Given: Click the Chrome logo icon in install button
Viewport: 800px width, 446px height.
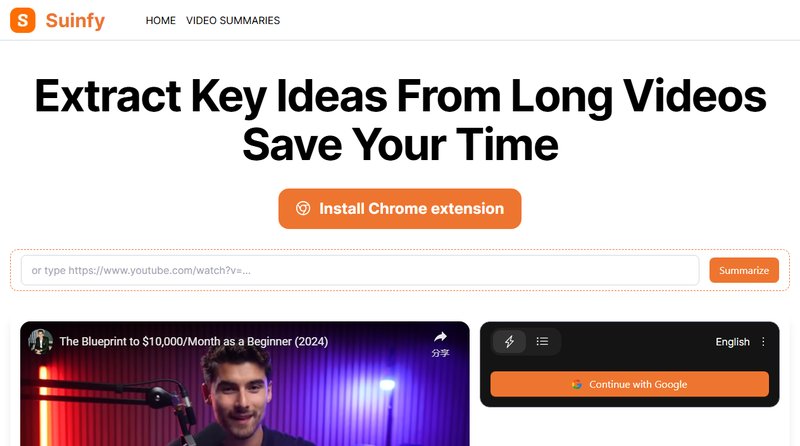Looking at the screenshot, I should (303, 208).
